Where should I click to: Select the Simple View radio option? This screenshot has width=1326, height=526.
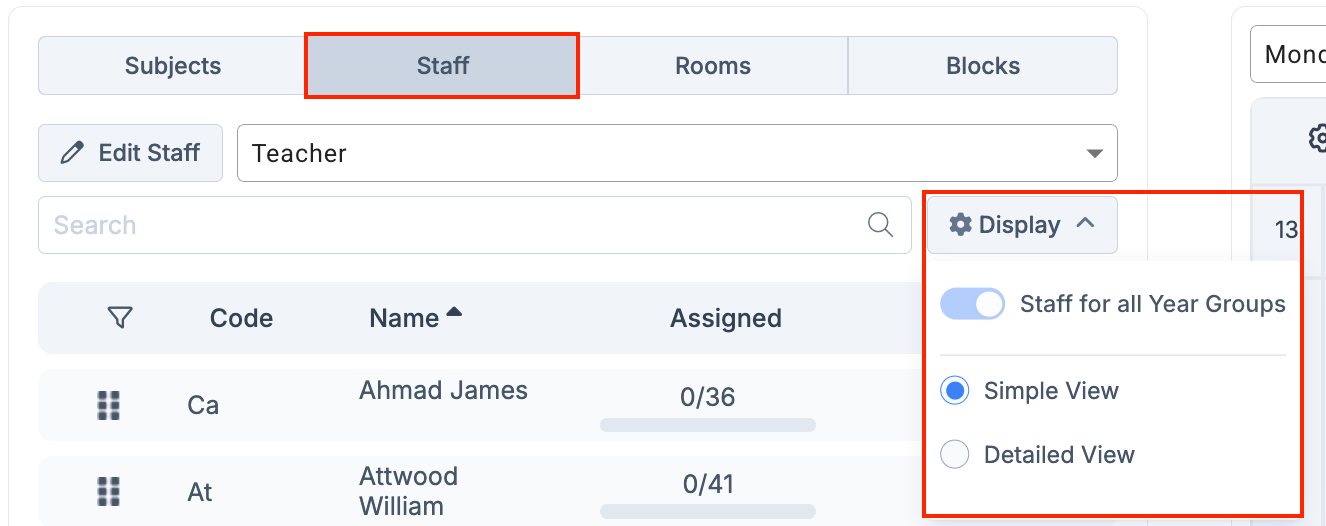pyautogui.click(x=955, y=391)
